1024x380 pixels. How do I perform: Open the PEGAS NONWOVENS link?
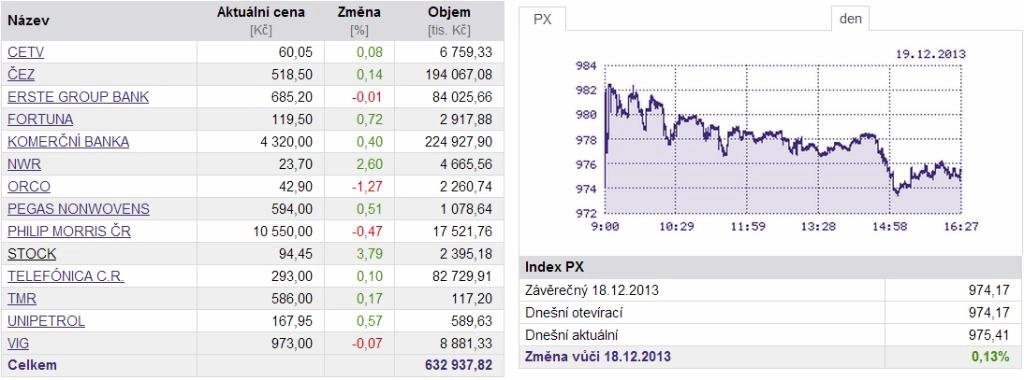(78, 209)
